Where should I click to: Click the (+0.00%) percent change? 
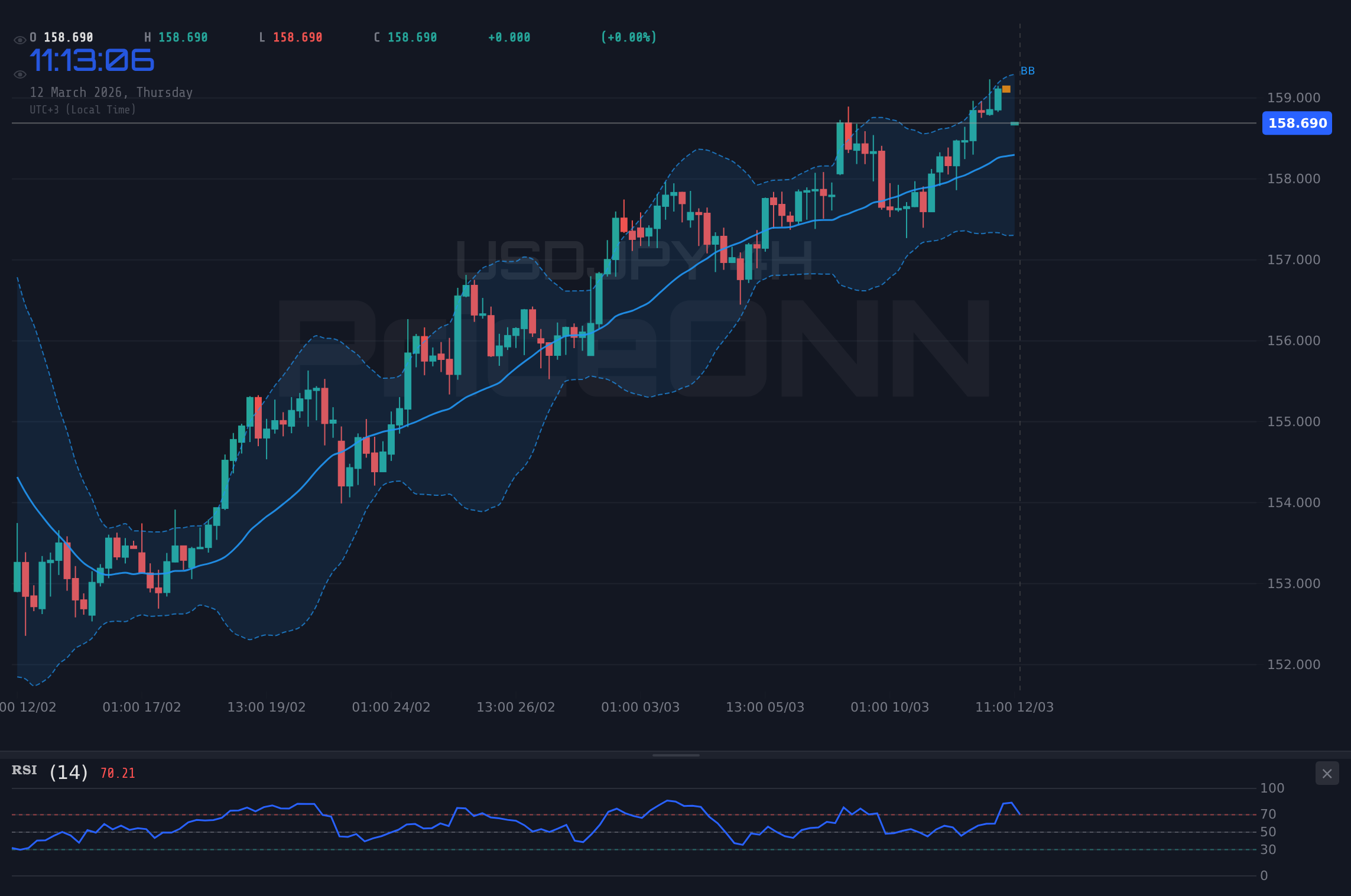click(x=629, y=37)
